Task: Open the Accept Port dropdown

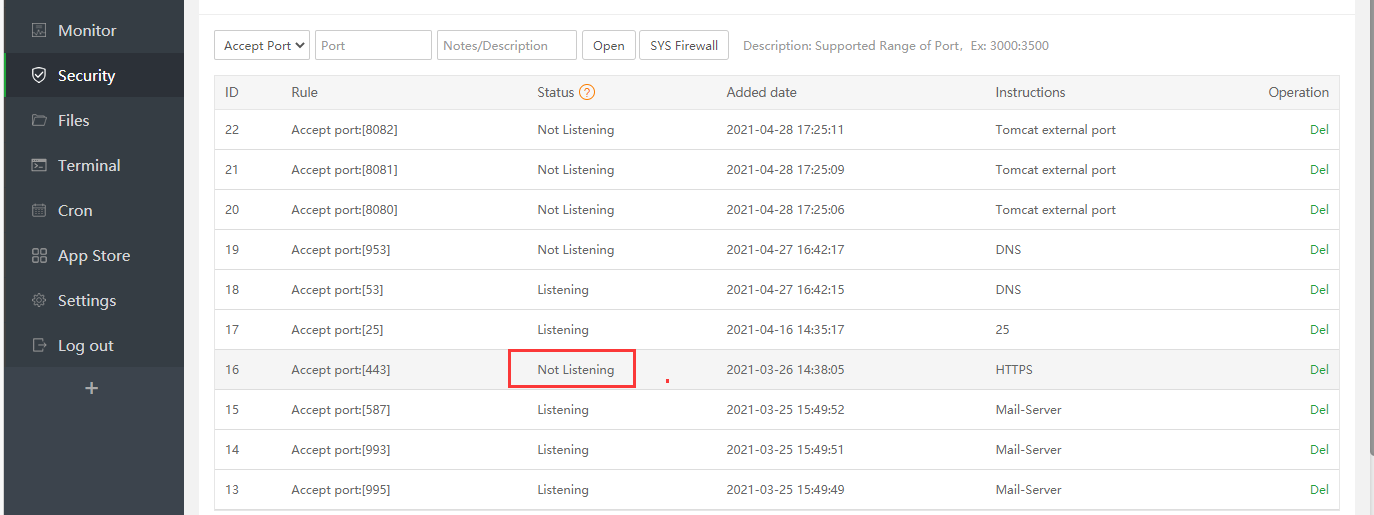Action: (263, 45)
